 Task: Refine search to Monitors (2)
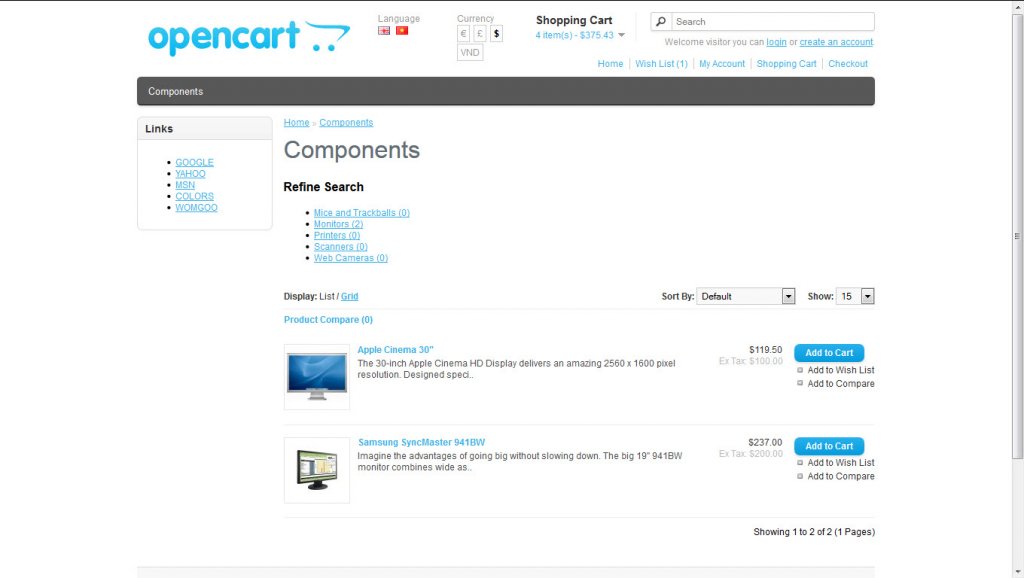coord(338,224)
